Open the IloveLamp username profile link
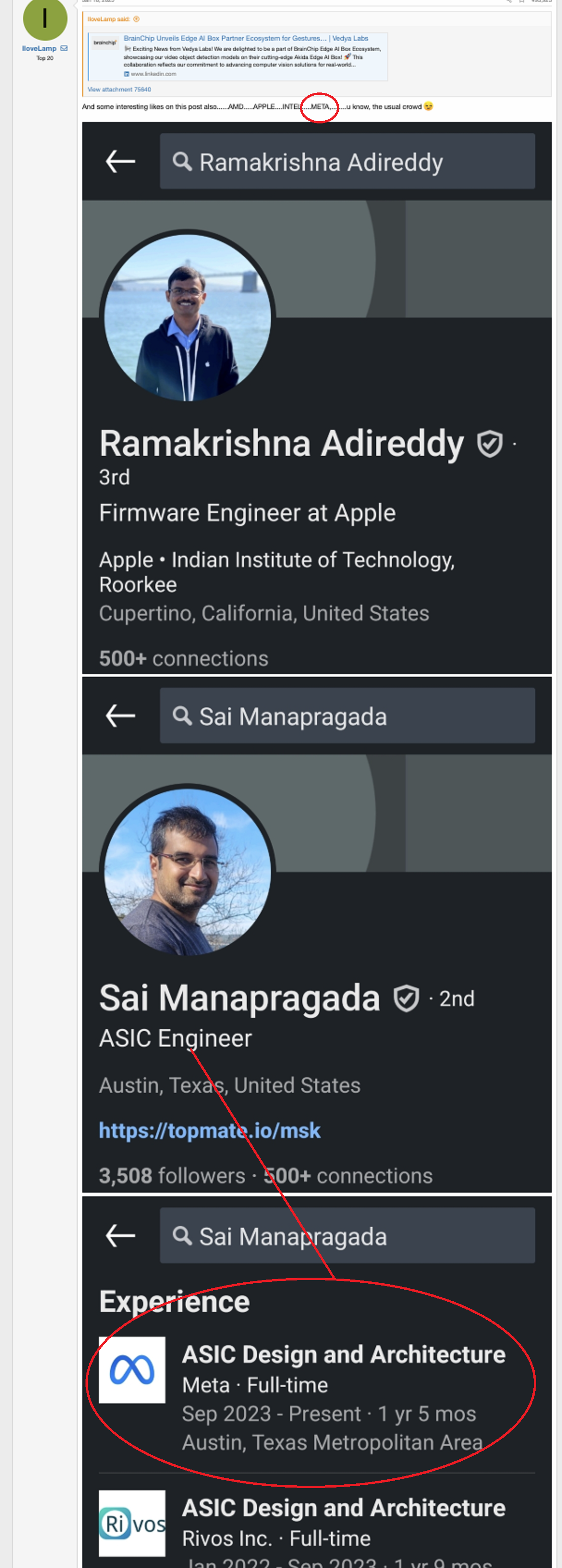 click(x=39, y=49)
